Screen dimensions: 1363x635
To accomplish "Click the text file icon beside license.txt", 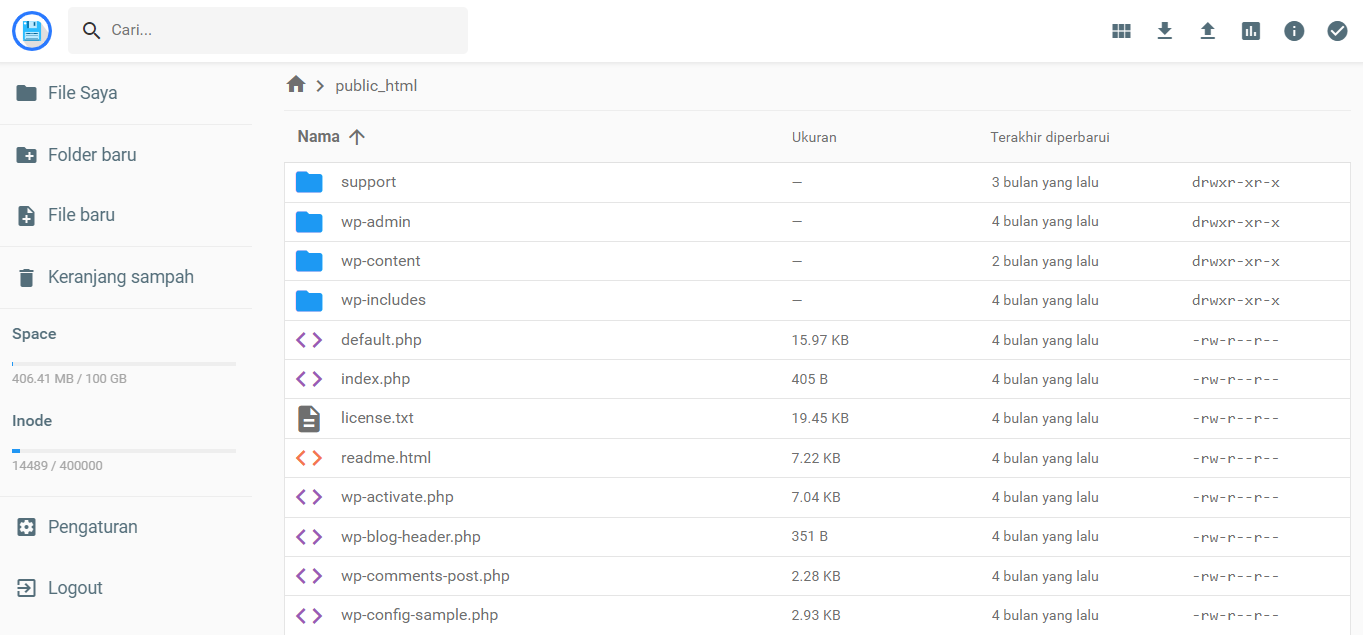I will tap(309, 417).
